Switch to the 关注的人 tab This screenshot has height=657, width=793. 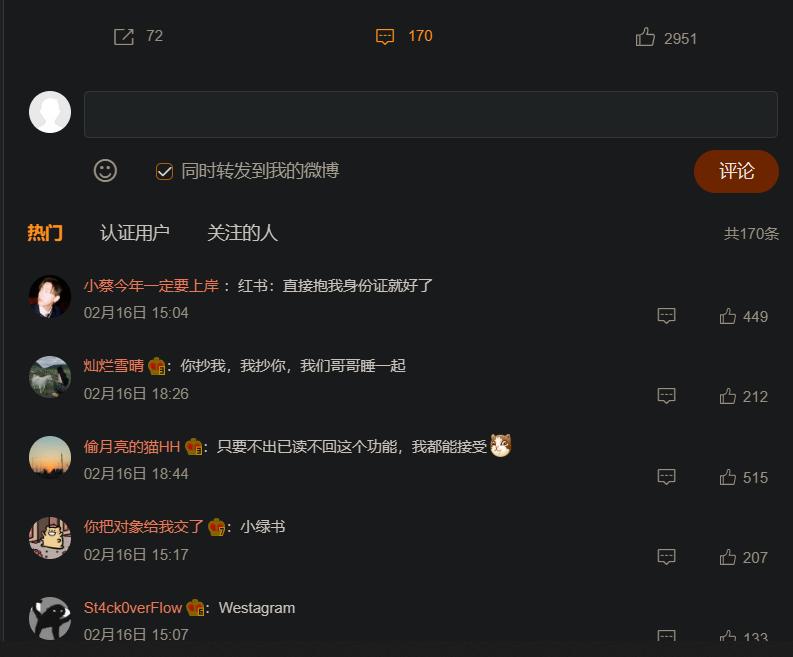tap(242, 233)
